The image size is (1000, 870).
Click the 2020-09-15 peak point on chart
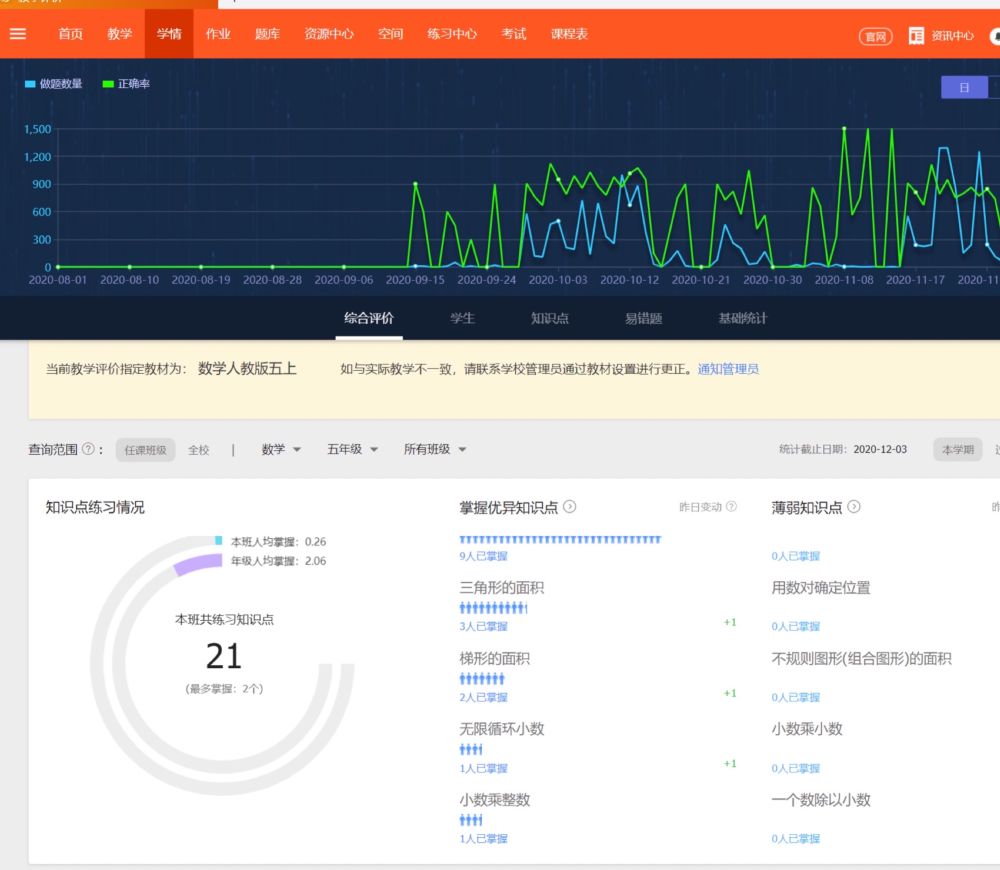point(415,184)
